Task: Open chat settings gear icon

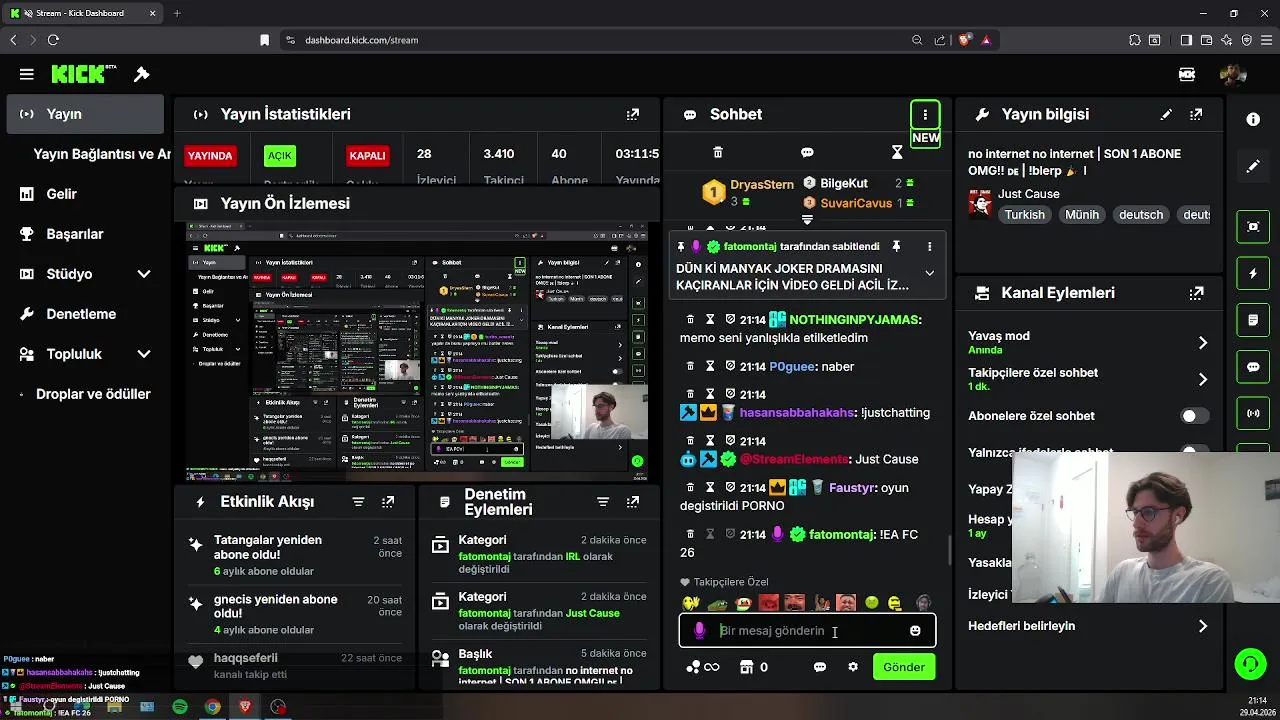Action: coord(853,667)
